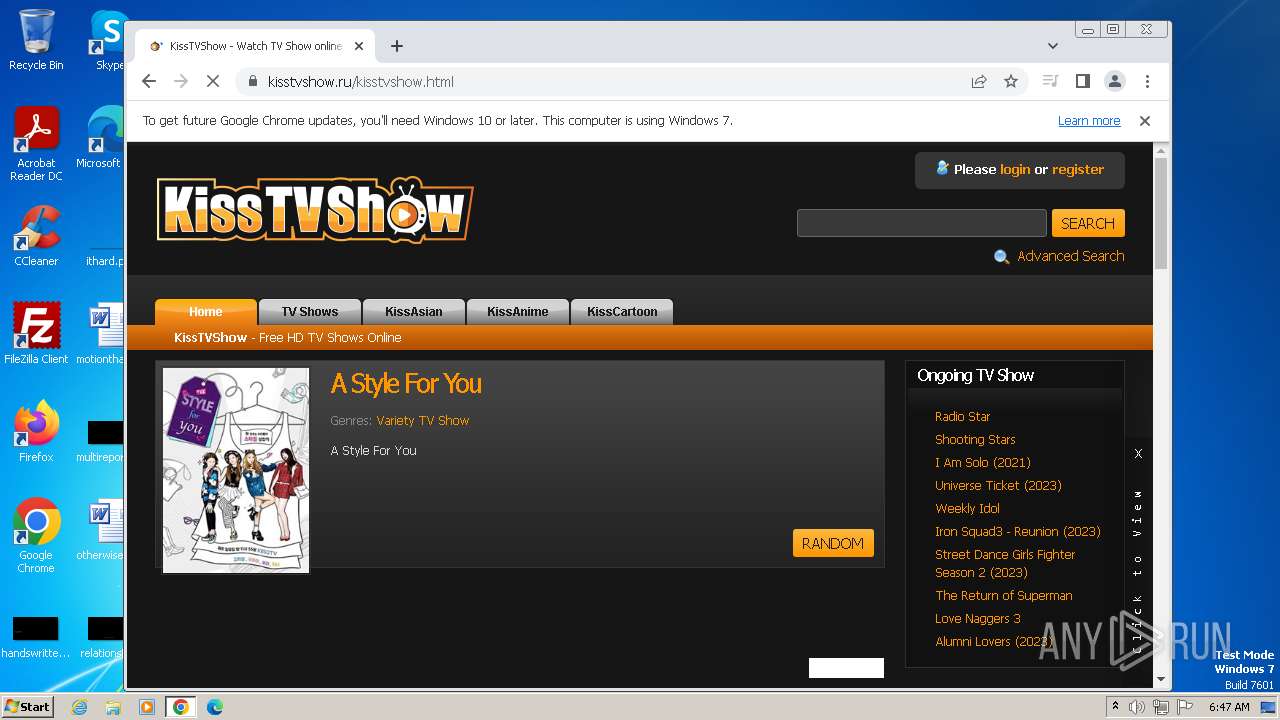Switch to the KissAnime tab
This screenshot has height=720, width=1280.
pos(518,311)
